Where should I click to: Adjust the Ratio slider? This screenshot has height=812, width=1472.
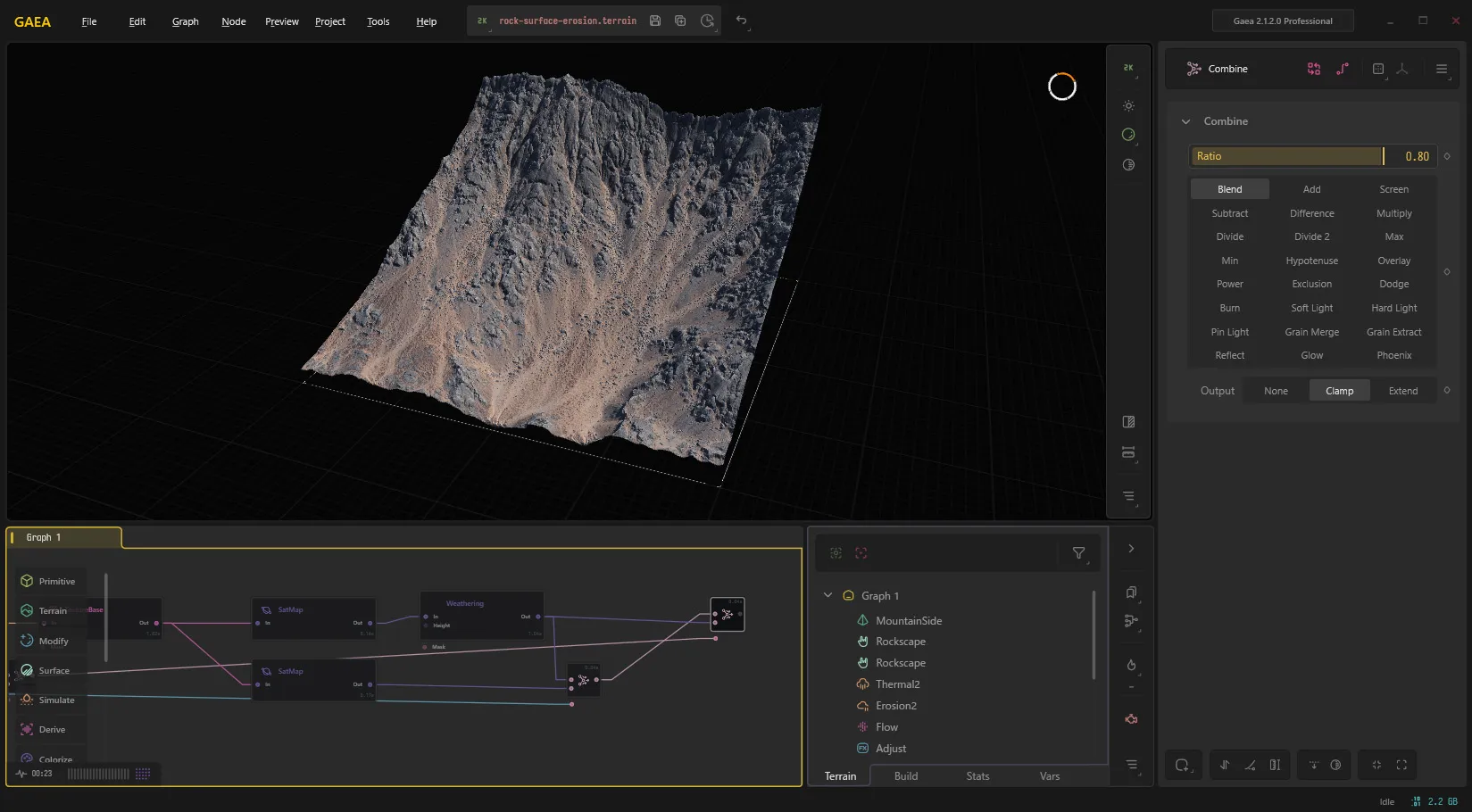(x=1313, y=156)
